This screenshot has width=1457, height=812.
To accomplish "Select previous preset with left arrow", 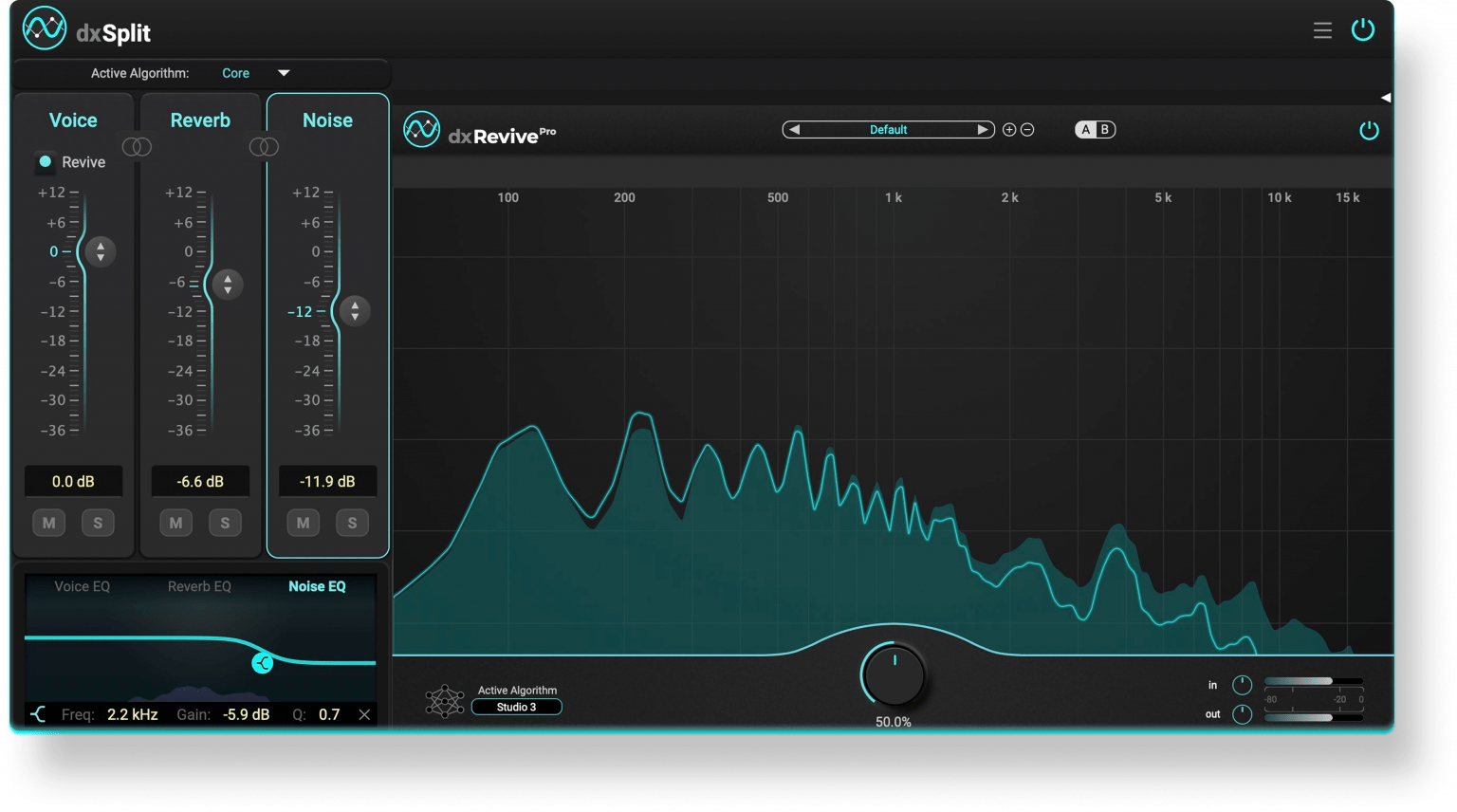I will pos(795,130).
